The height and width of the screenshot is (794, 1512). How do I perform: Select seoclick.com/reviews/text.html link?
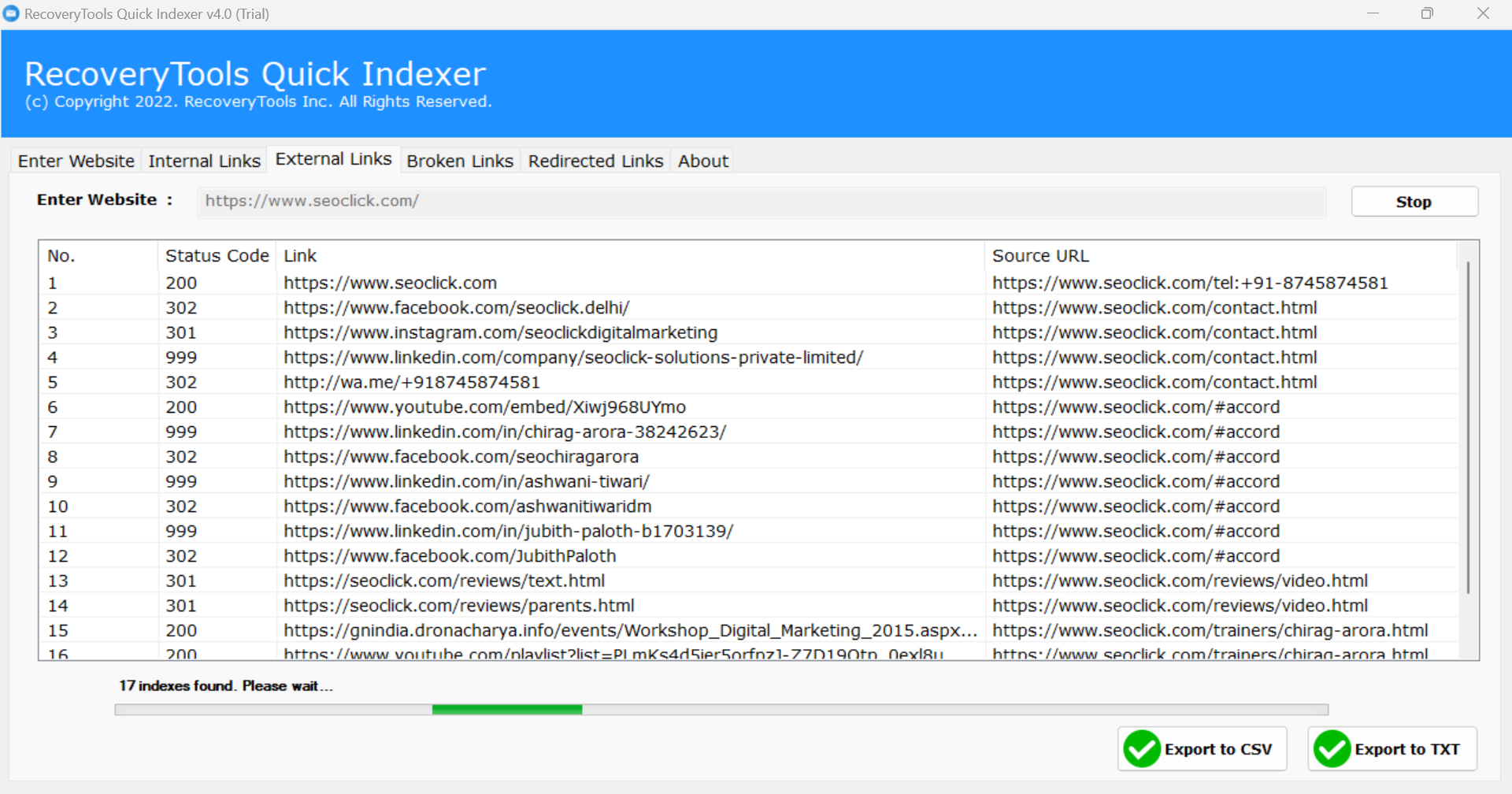click(x=444, y=581)
